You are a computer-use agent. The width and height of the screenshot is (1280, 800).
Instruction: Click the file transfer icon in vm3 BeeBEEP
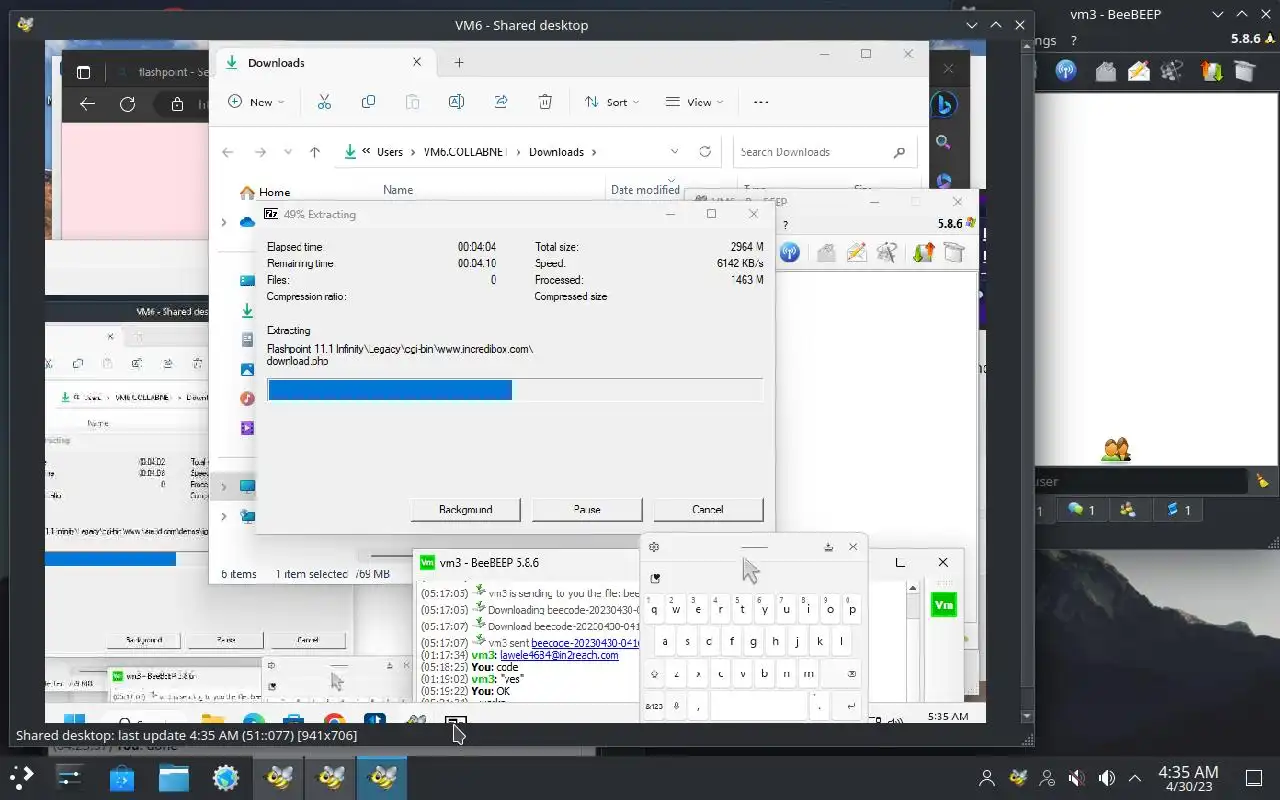point(1211,71)
